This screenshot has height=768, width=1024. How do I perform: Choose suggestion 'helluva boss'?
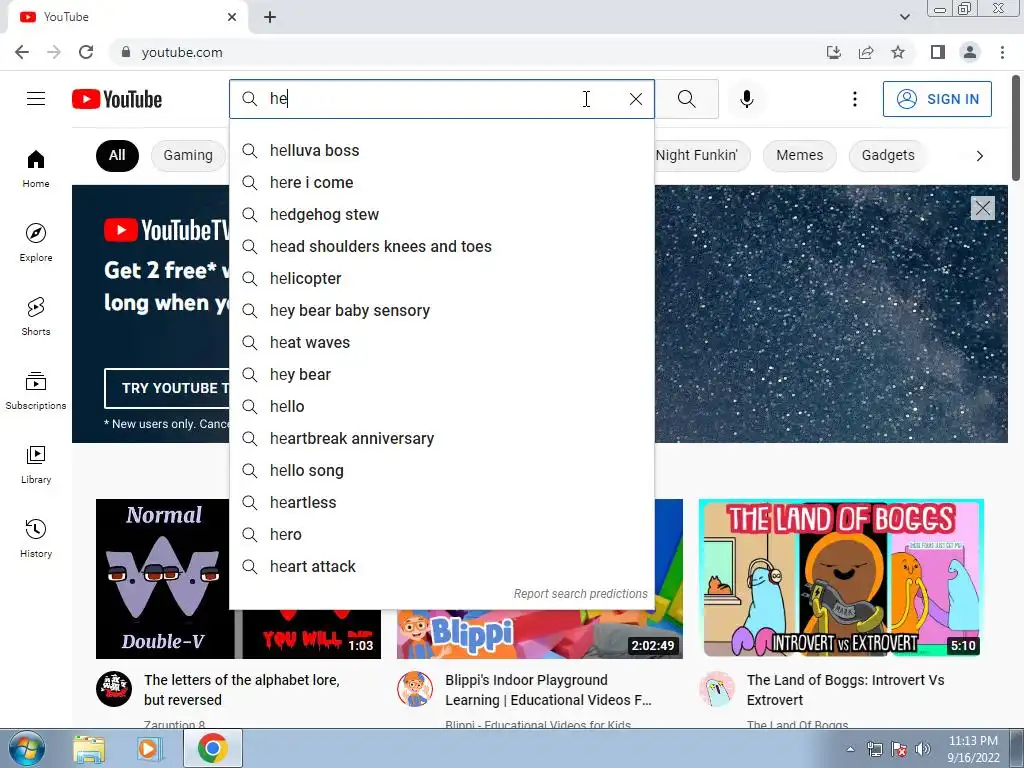(x=441, y=150)
